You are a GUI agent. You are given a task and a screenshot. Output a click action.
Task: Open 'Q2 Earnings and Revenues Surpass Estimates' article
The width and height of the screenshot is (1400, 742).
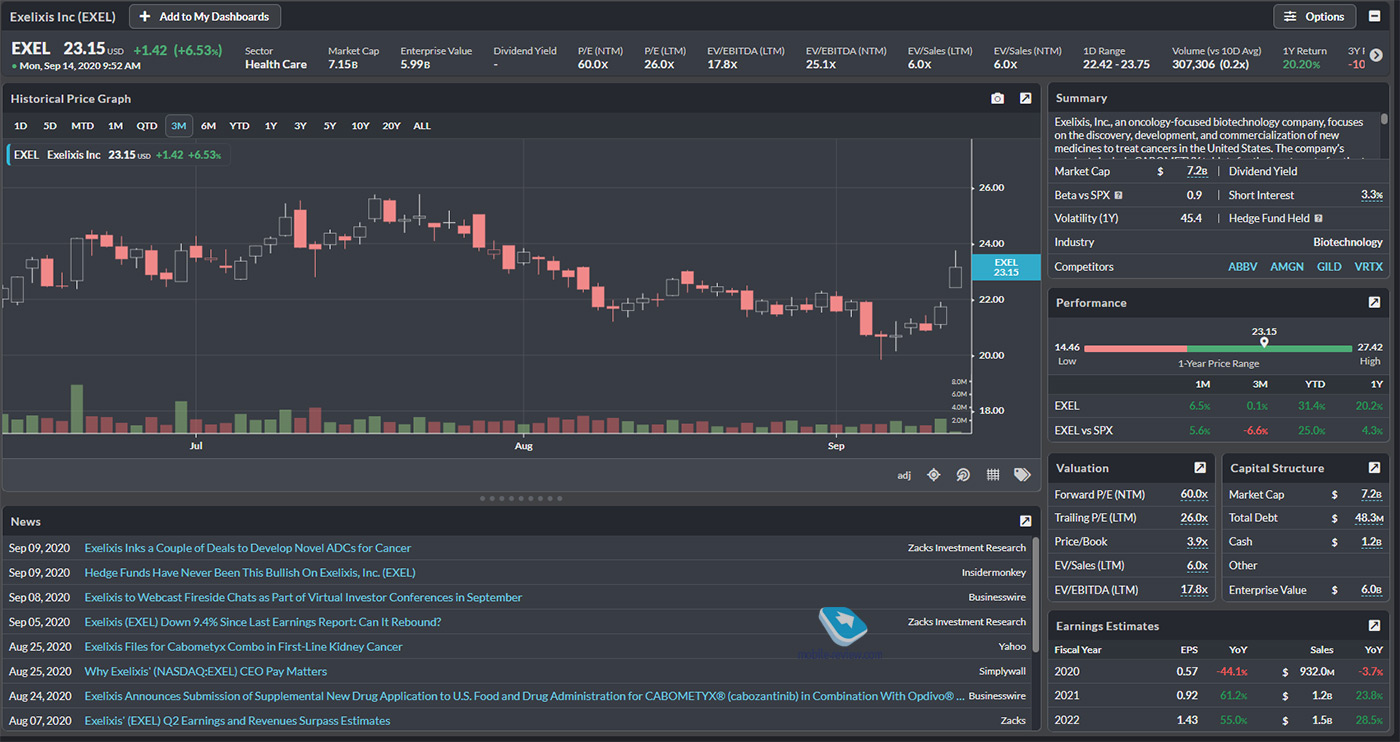click(237, 721)
